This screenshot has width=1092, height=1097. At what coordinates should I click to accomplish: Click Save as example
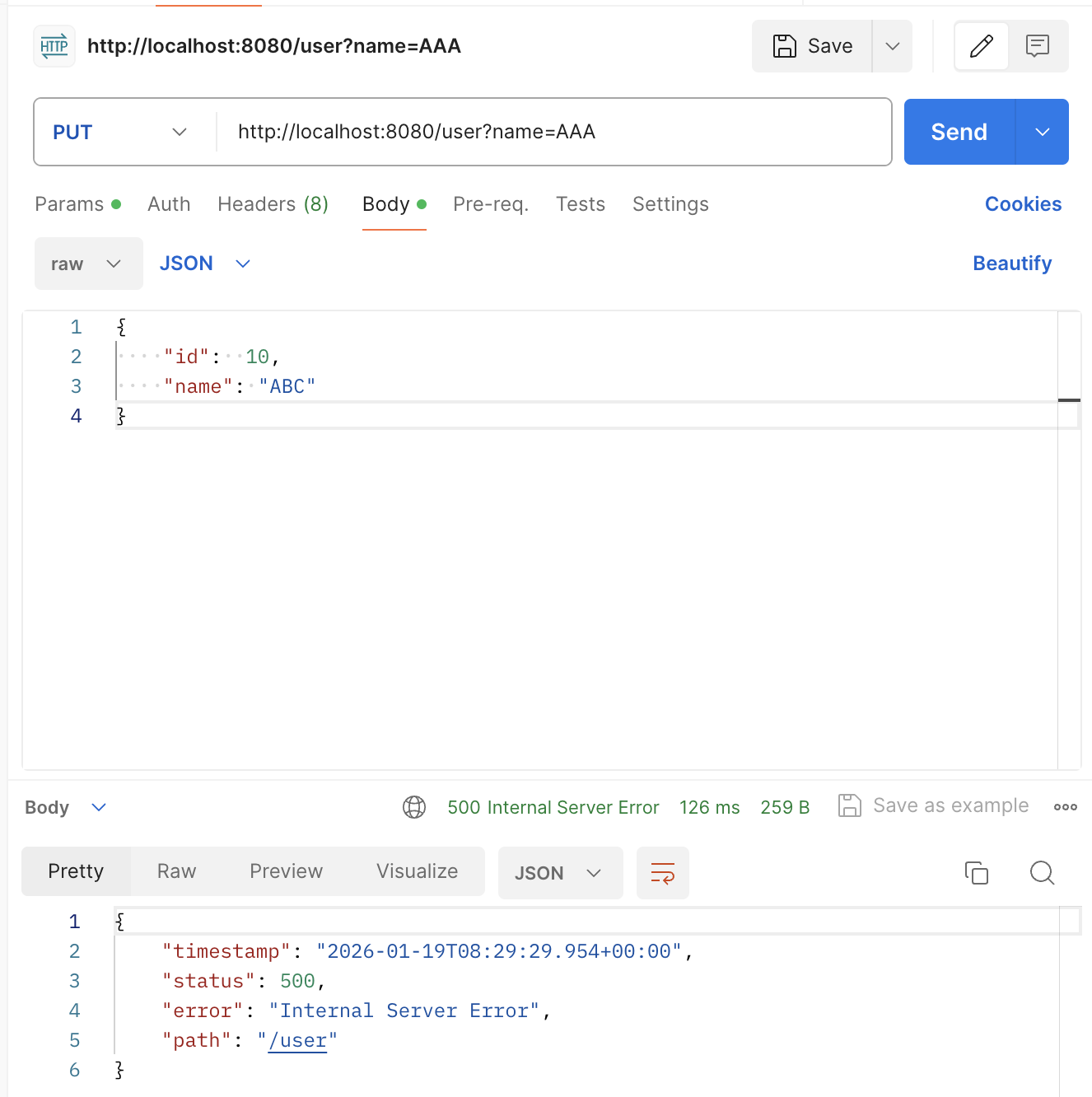click(951, 805)
